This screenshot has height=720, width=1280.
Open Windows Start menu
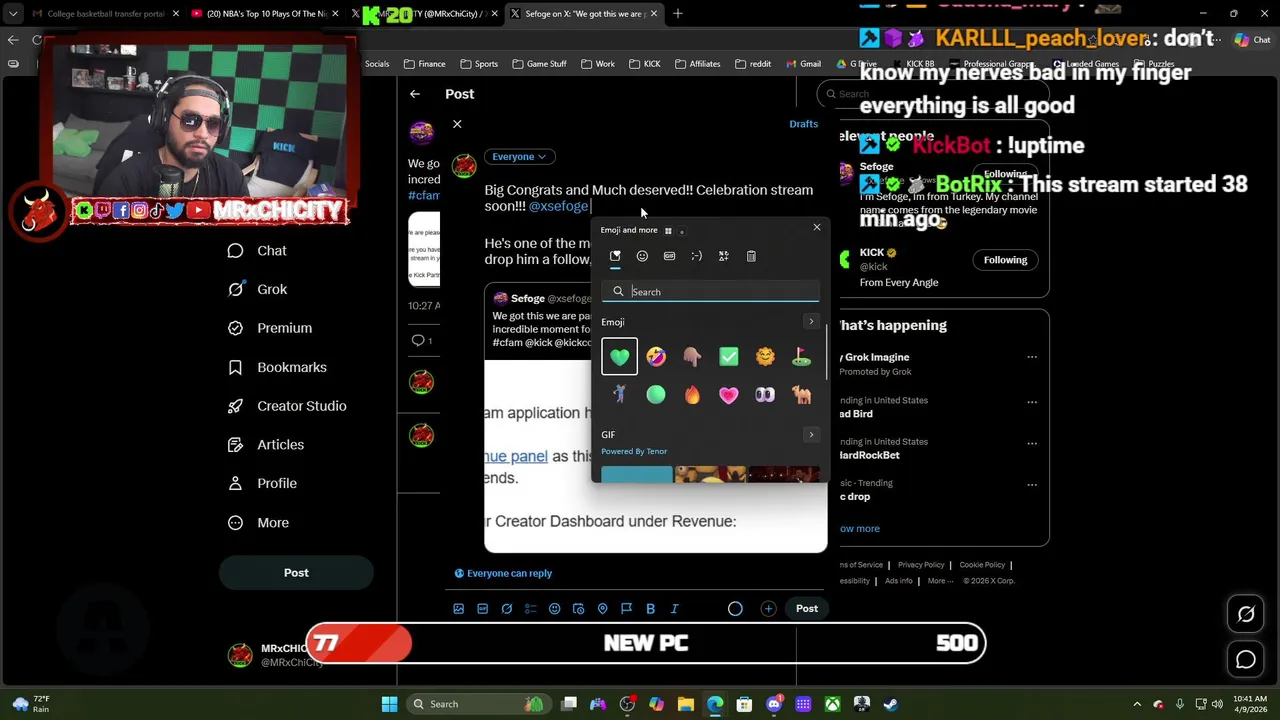click(x=389, y=704)
